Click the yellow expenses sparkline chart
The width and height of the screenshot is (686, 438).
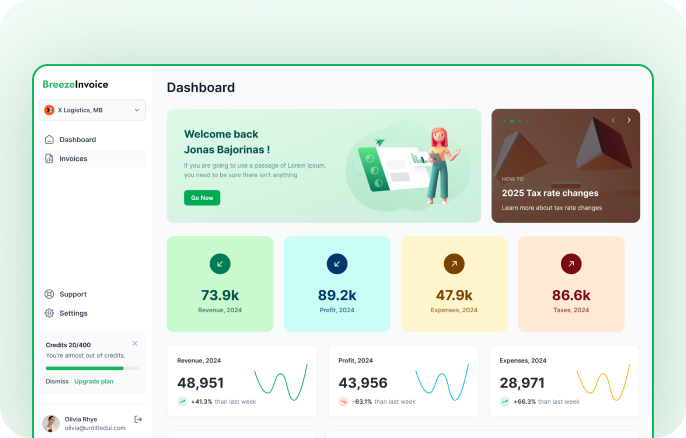coord(603,382)
